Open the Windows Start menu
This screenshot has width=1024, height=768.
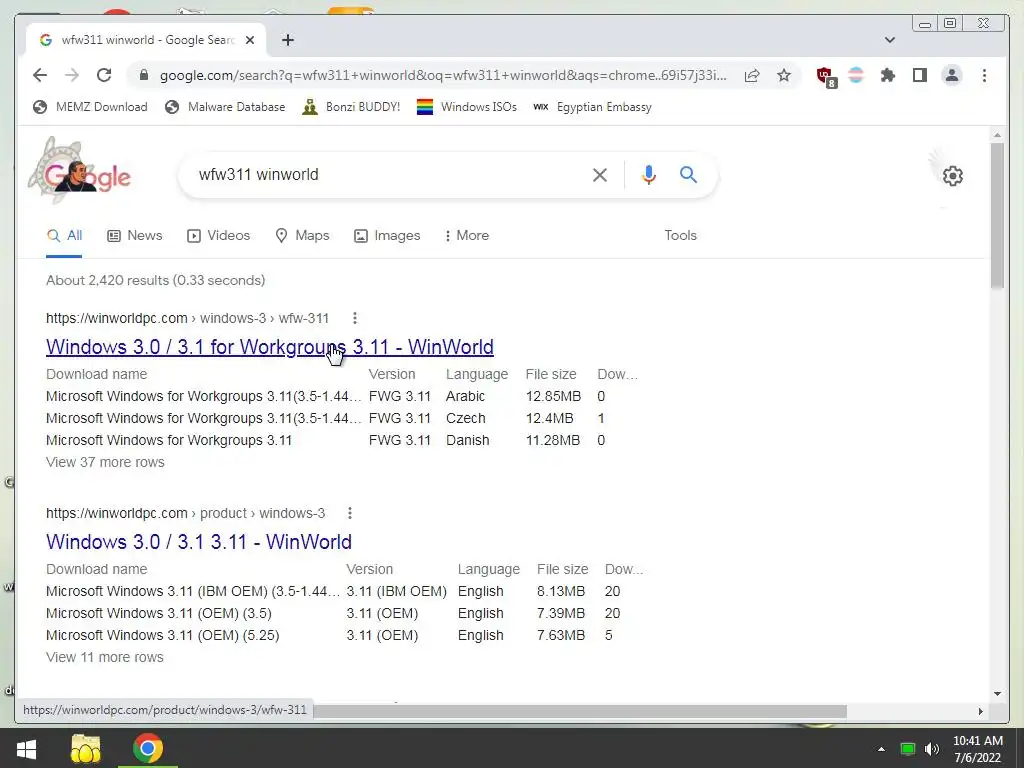[x=26, y=748]
